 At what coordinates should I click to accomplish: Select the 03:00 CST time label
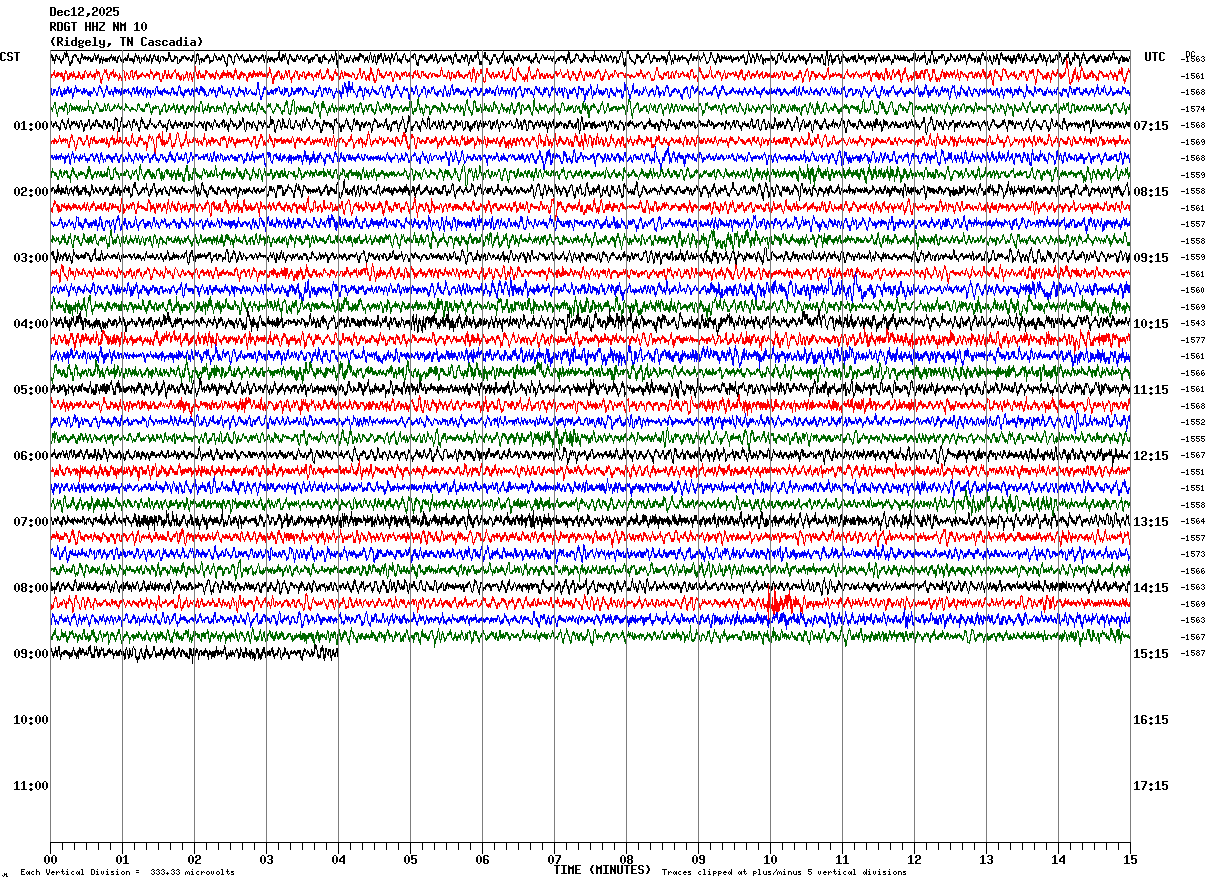coord(30,258)
